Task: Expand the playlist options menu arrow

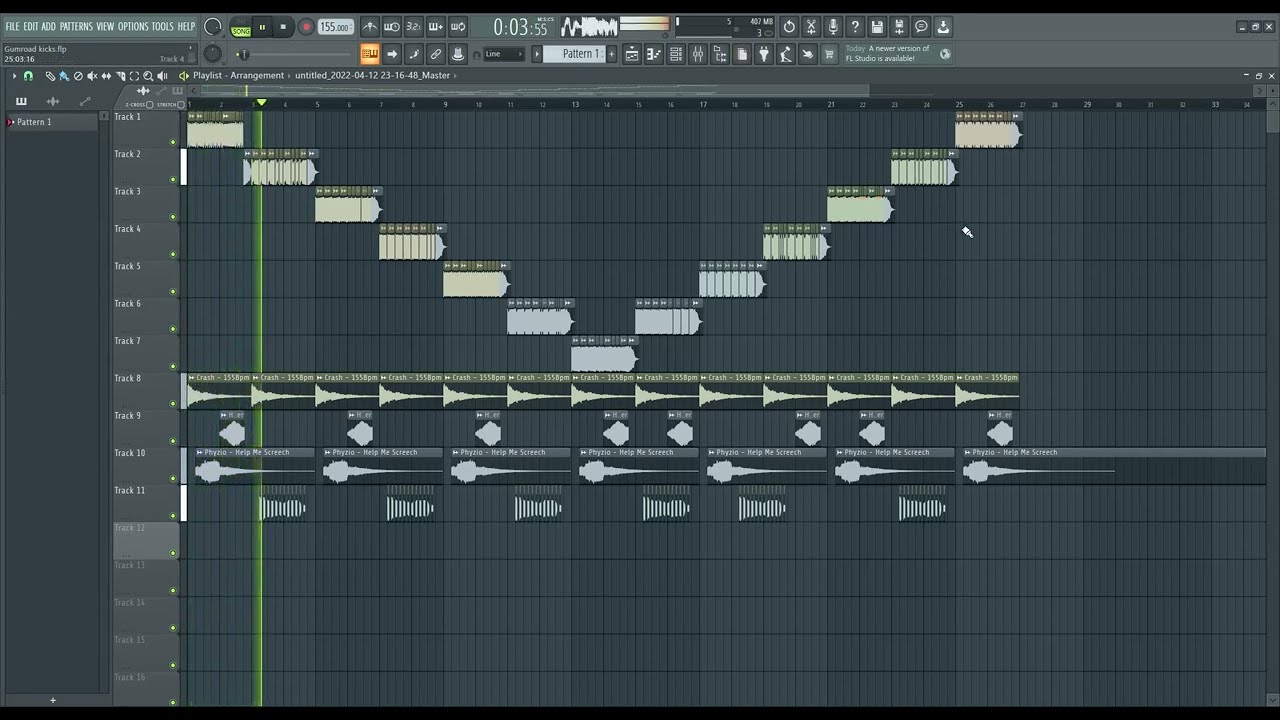Action: point(14,76)
